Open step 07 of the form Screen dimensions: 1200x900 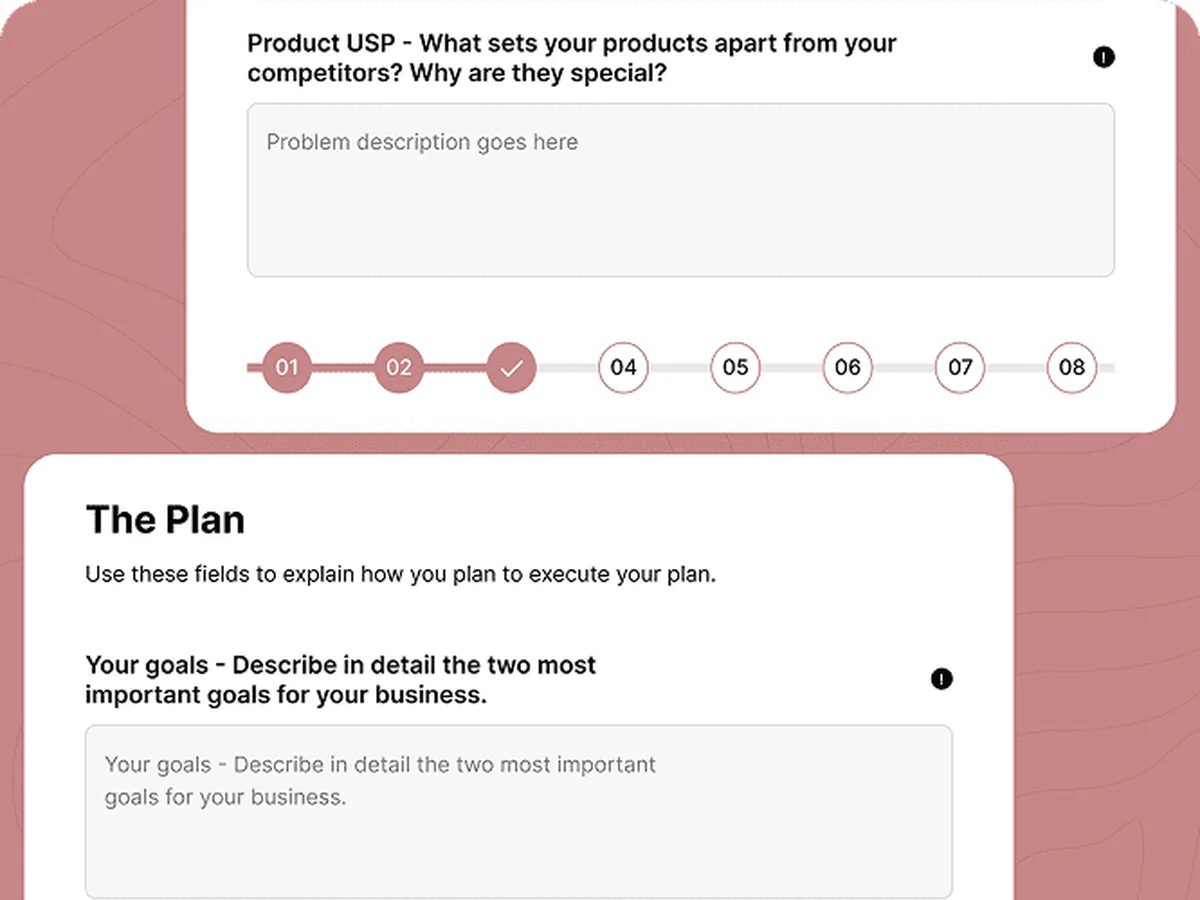tap(960, 368)
